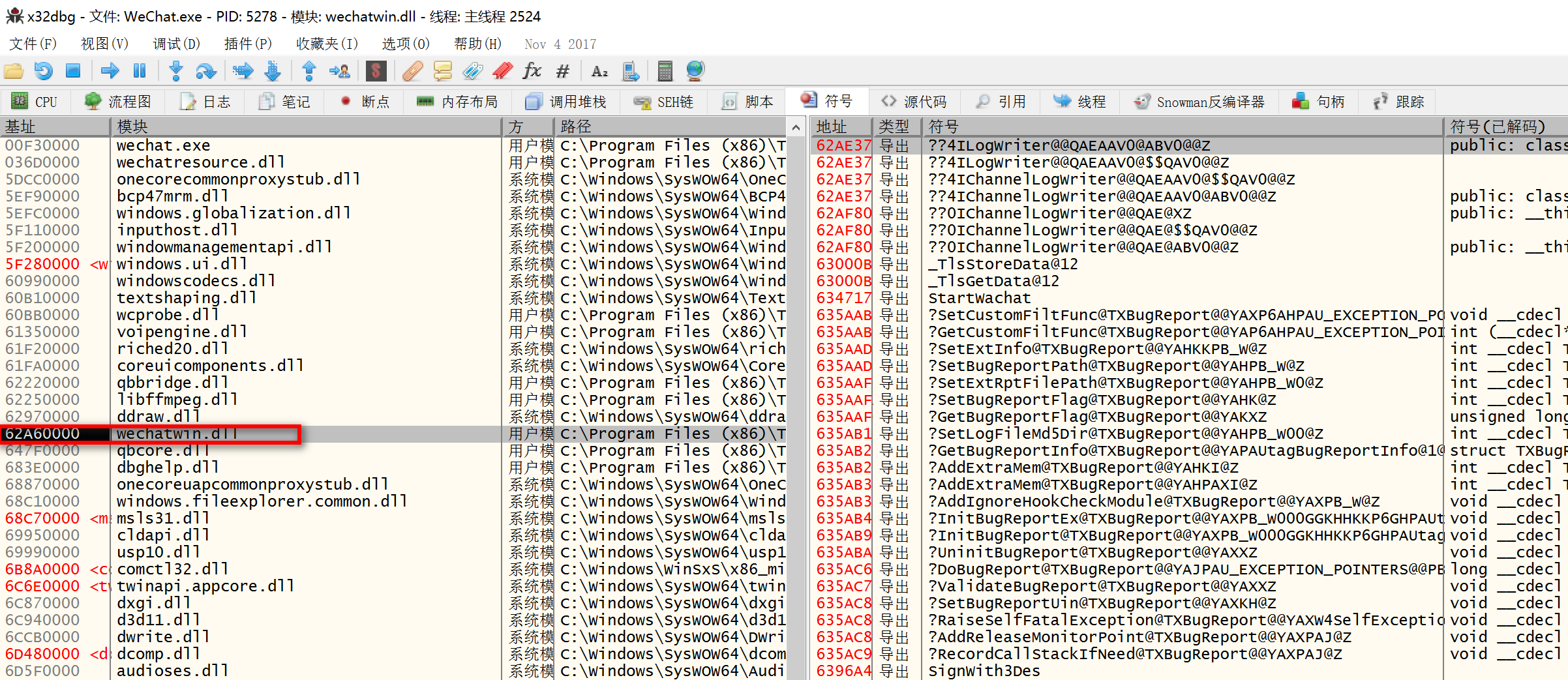Launch the Scylla plugin icon
This screenshot has width=1568, height=680.
pos(376,70)
